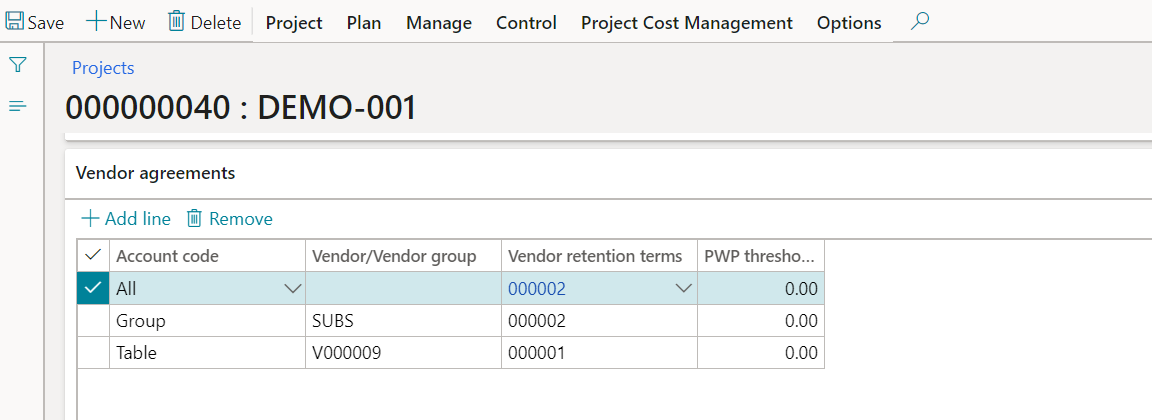Expand the left navigation lines icon
1152x420 pixels.
pyautogui.click(x=18, y=106)
